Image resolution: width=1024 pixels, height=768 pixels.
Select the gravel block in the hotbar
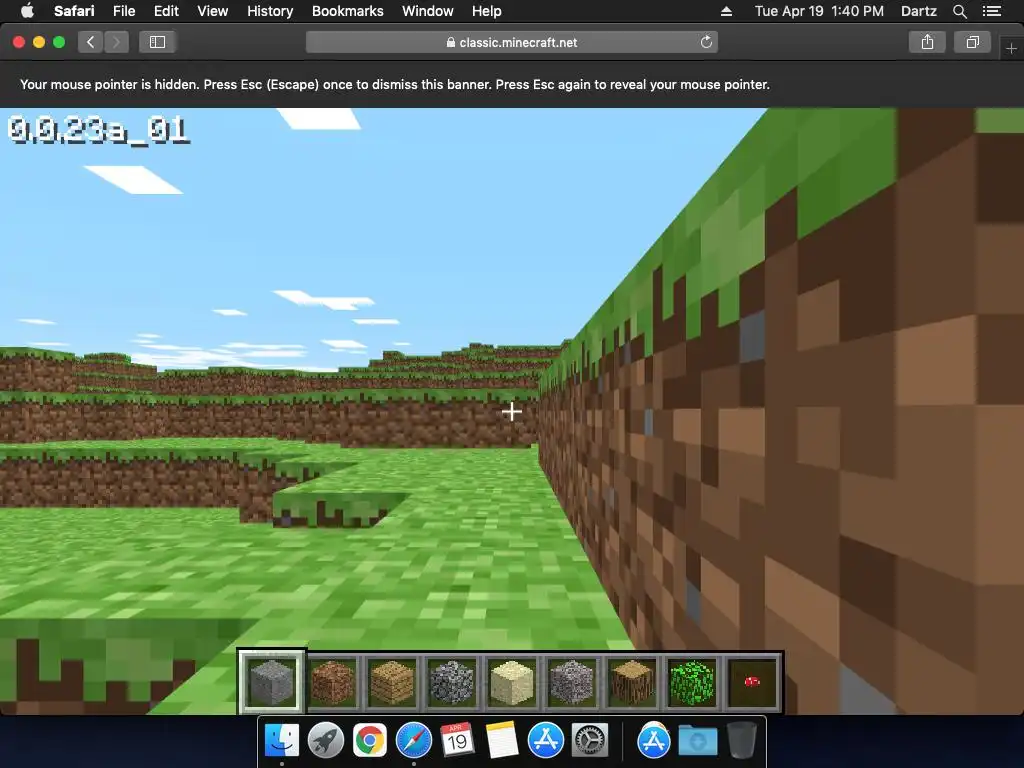[x=572, y=682]
